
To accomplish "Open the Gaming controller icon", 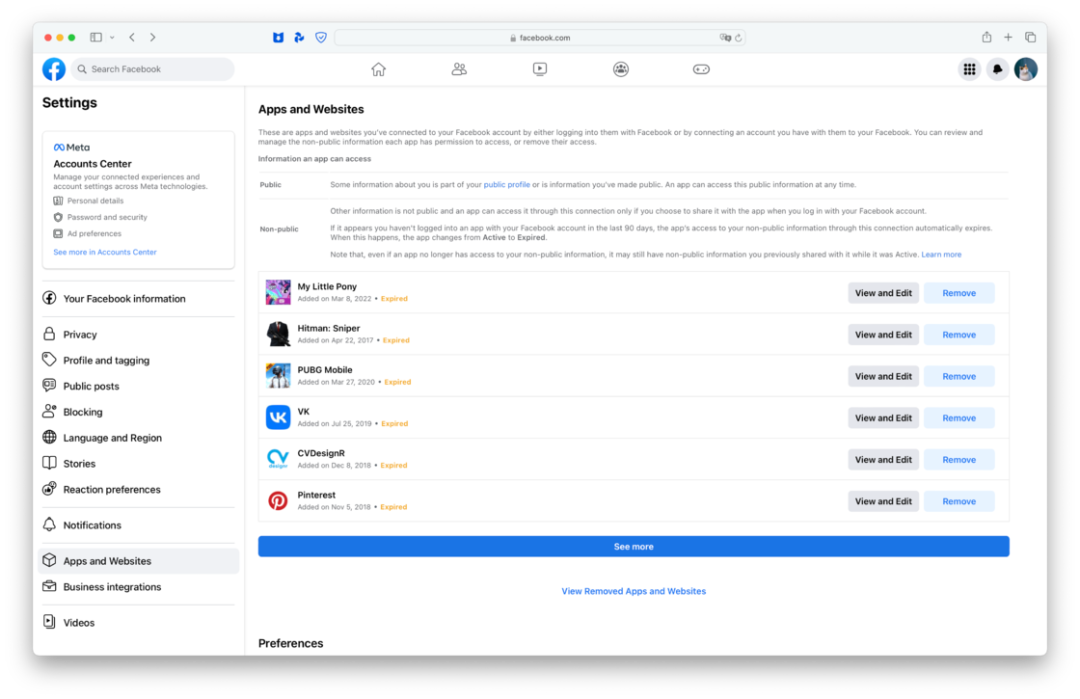I will click(x=701, y=69).
